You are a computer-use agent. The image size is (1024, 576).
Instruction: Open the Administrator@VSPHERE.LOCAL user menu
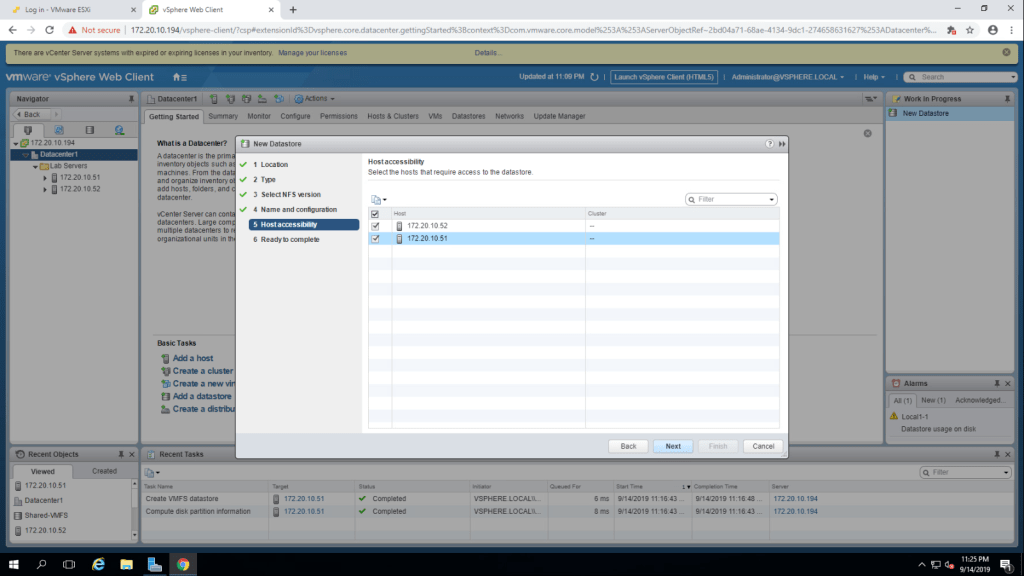(x=788, y=77)
